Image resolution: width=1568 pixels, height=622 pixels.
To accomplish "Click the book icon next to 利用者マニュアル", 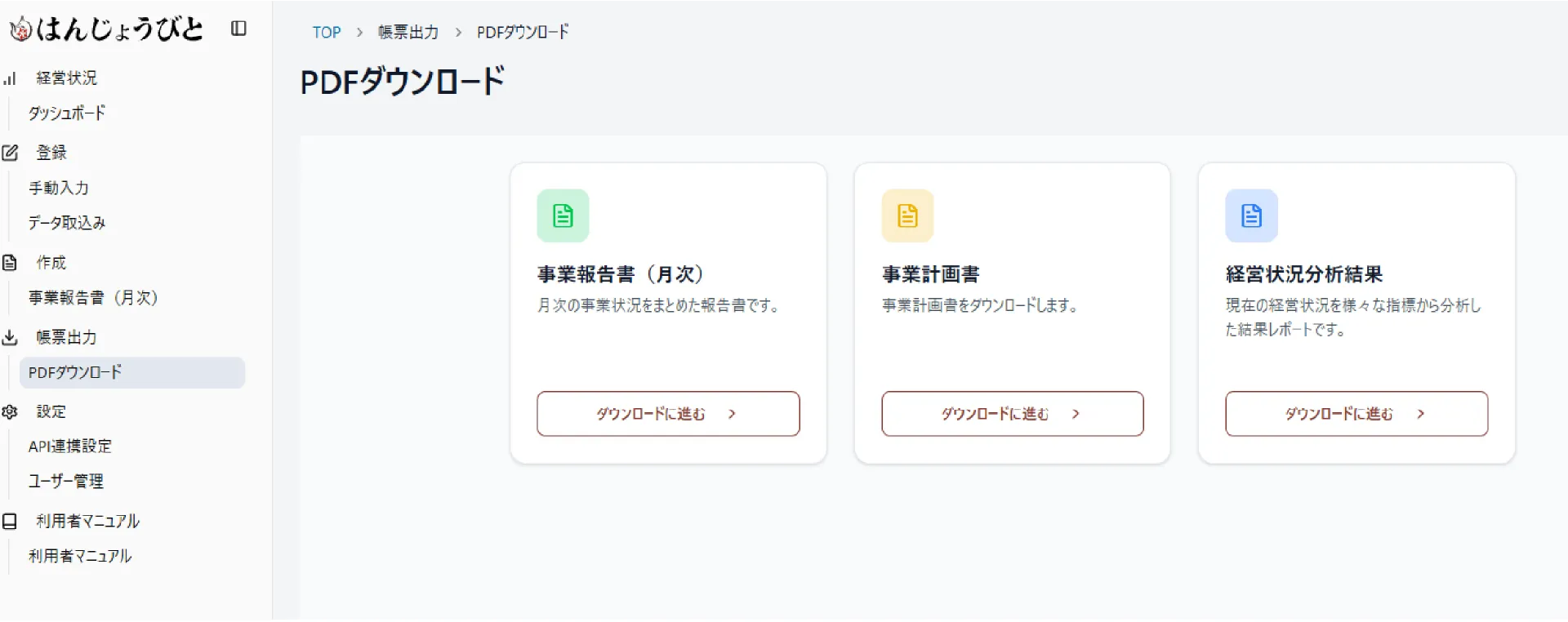I will click(10, 520).
